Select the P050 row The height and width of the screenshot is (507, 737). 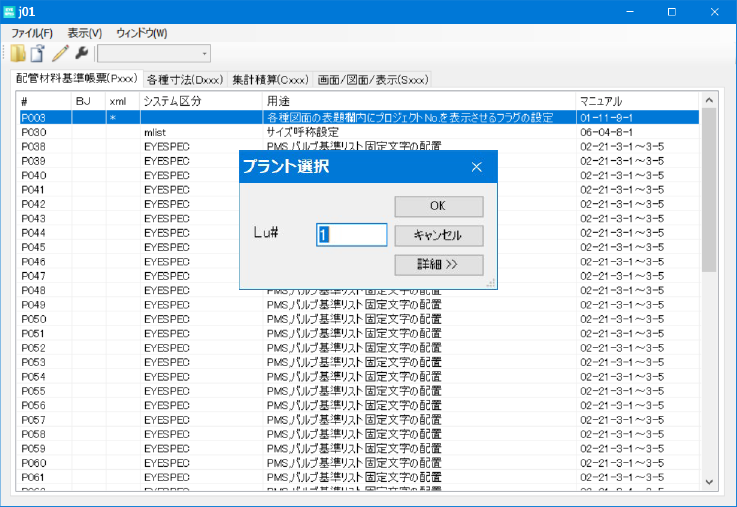click(x=359, y=319)
